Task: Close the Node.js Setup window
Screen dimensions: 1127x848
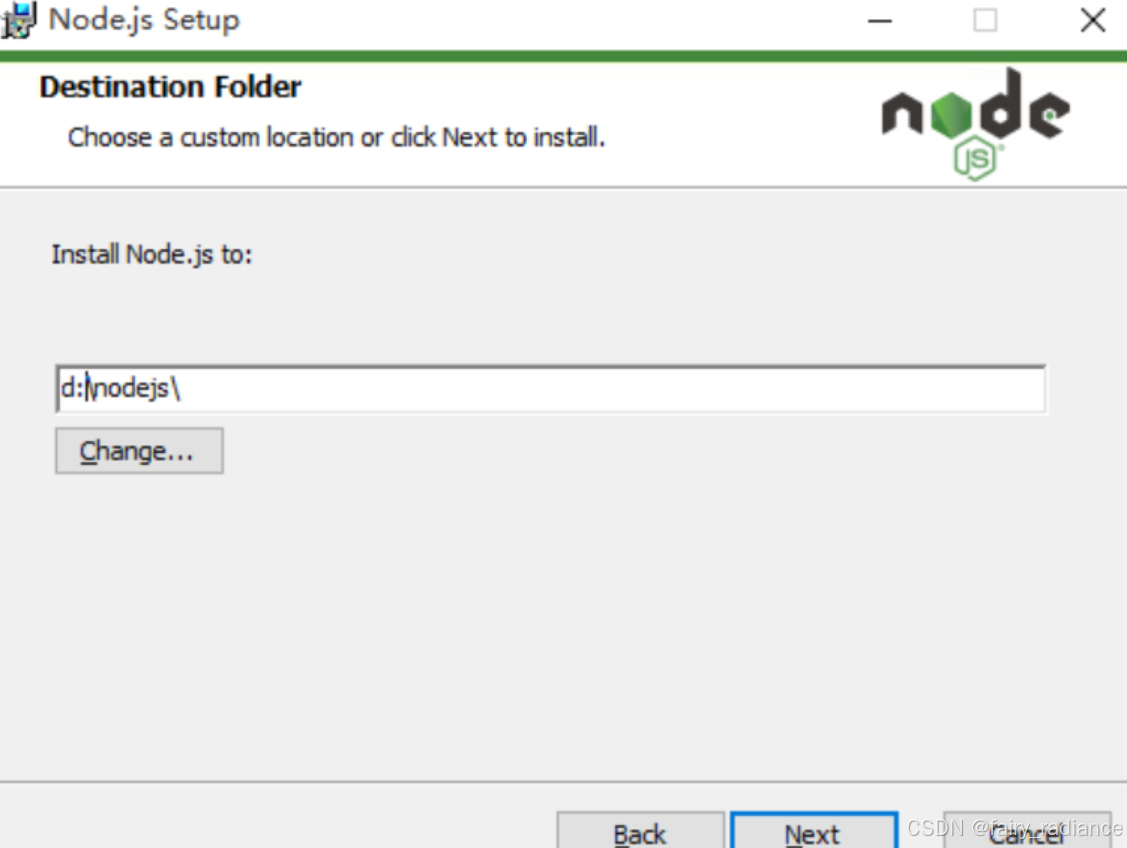Action: point(1093,21)
